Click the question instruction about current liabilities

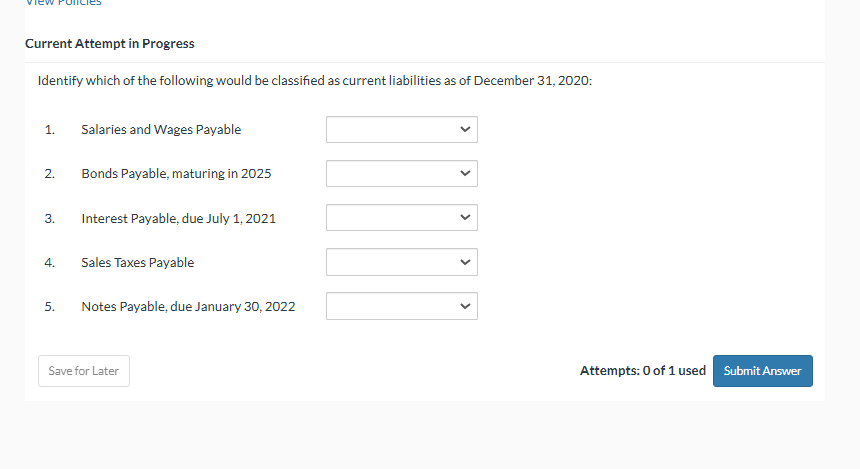point(314,81)
